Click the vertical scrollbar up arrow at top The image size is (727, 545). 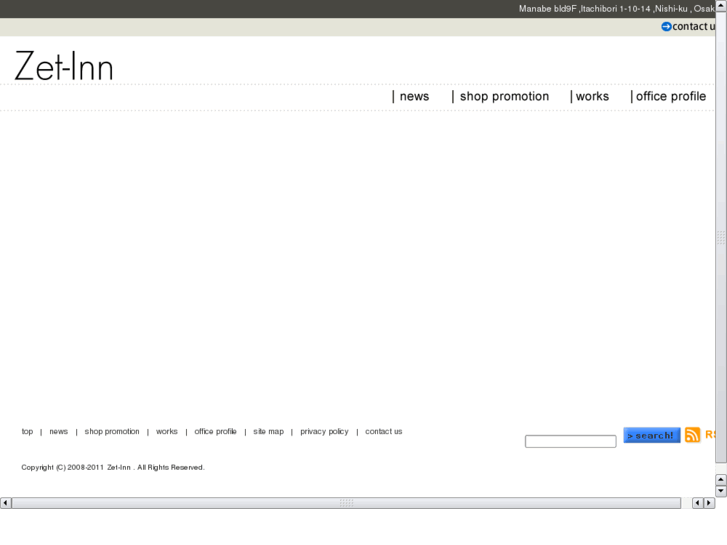pos(721,5)
